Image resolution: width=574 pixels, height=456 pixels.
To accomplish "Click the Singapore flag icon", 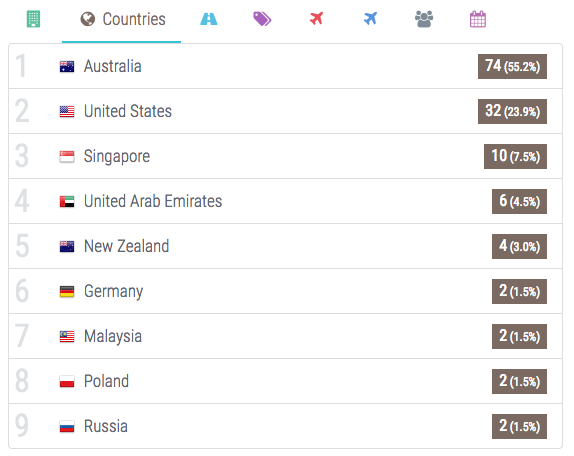I will (67, 157).
